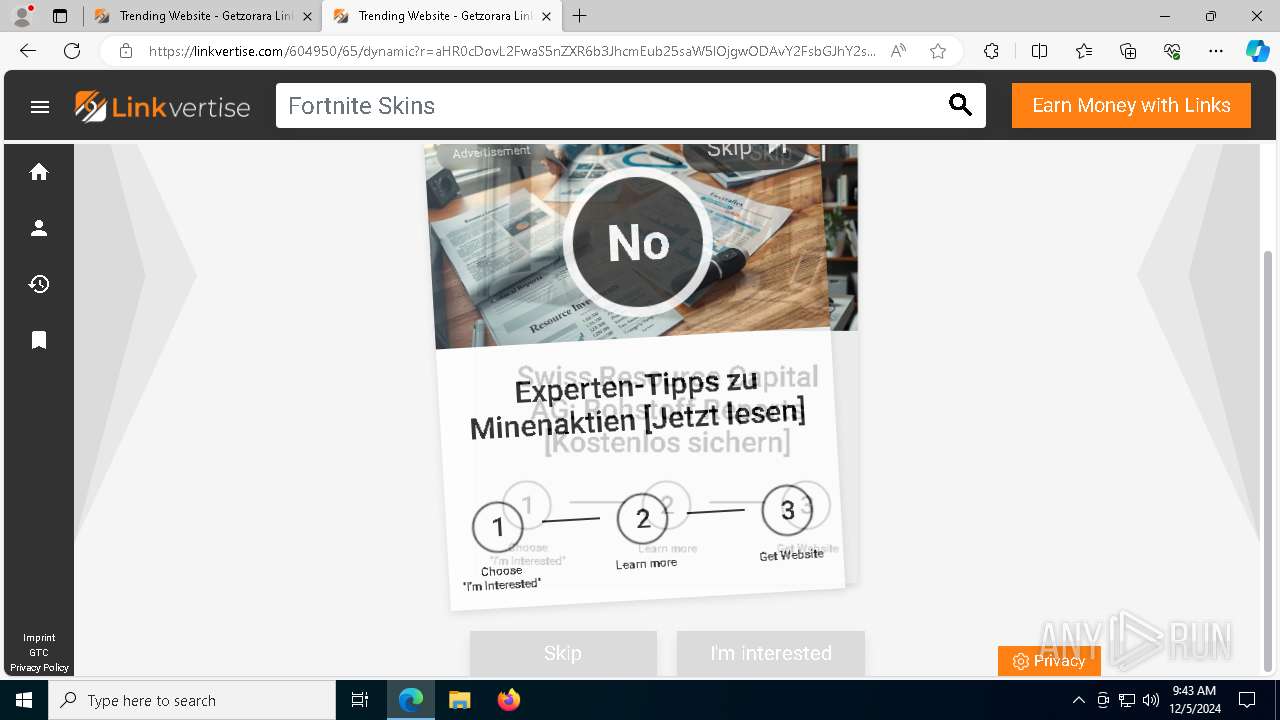Click Experten-Tipps zu Minenaktien headline
The height and width of the screenshot is (720, 1280).
pyautogui.click(x=638, y=404)
